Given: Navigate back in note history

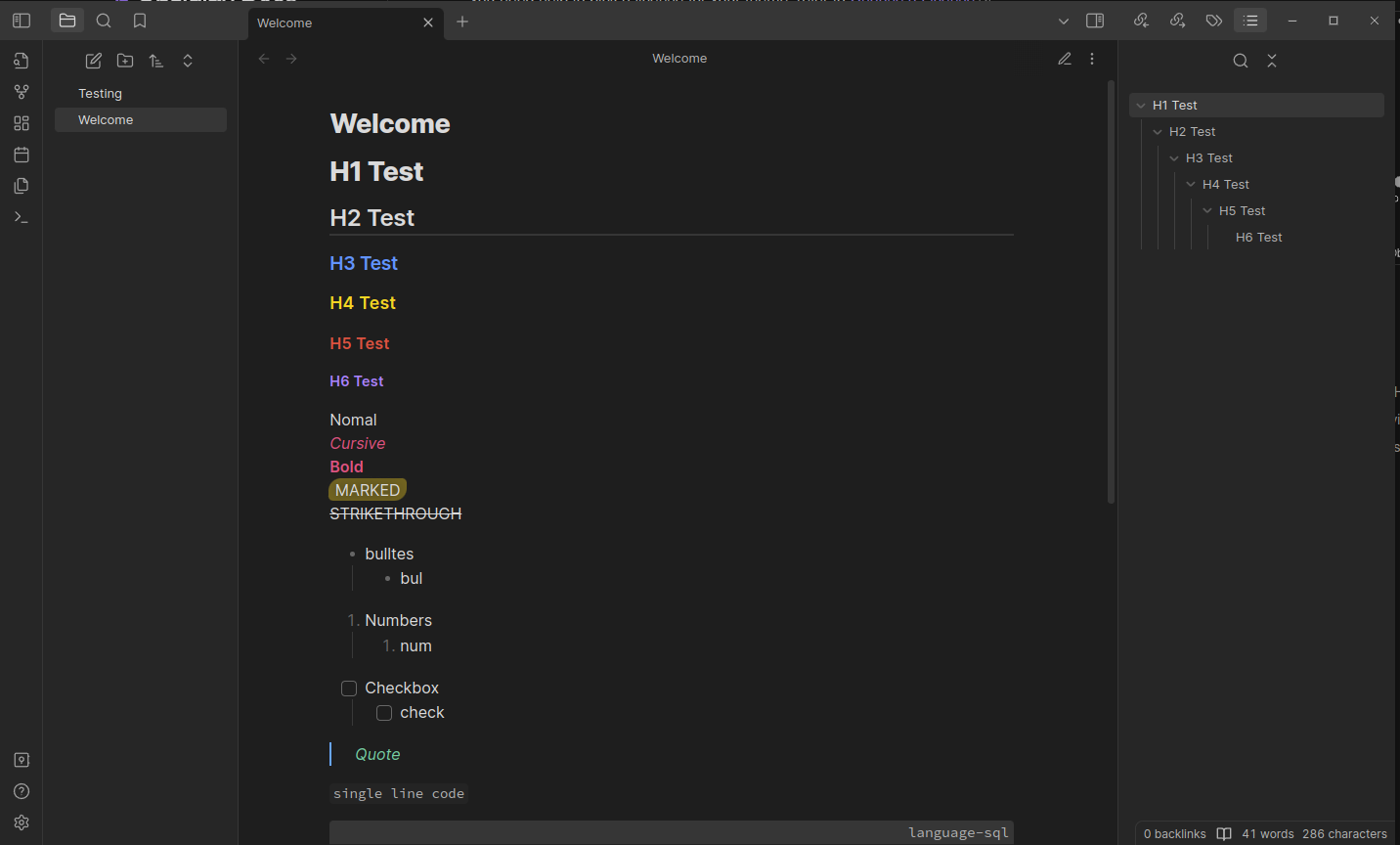Looking at the screenshot, I should pos(264,59).
